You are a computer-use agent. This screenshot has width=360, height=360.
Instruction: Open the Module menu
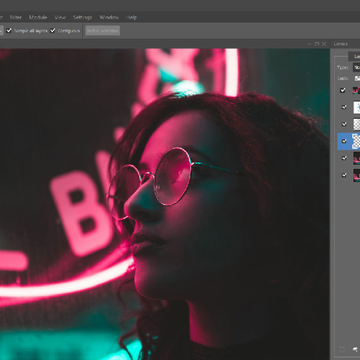(x=38, y=17)
